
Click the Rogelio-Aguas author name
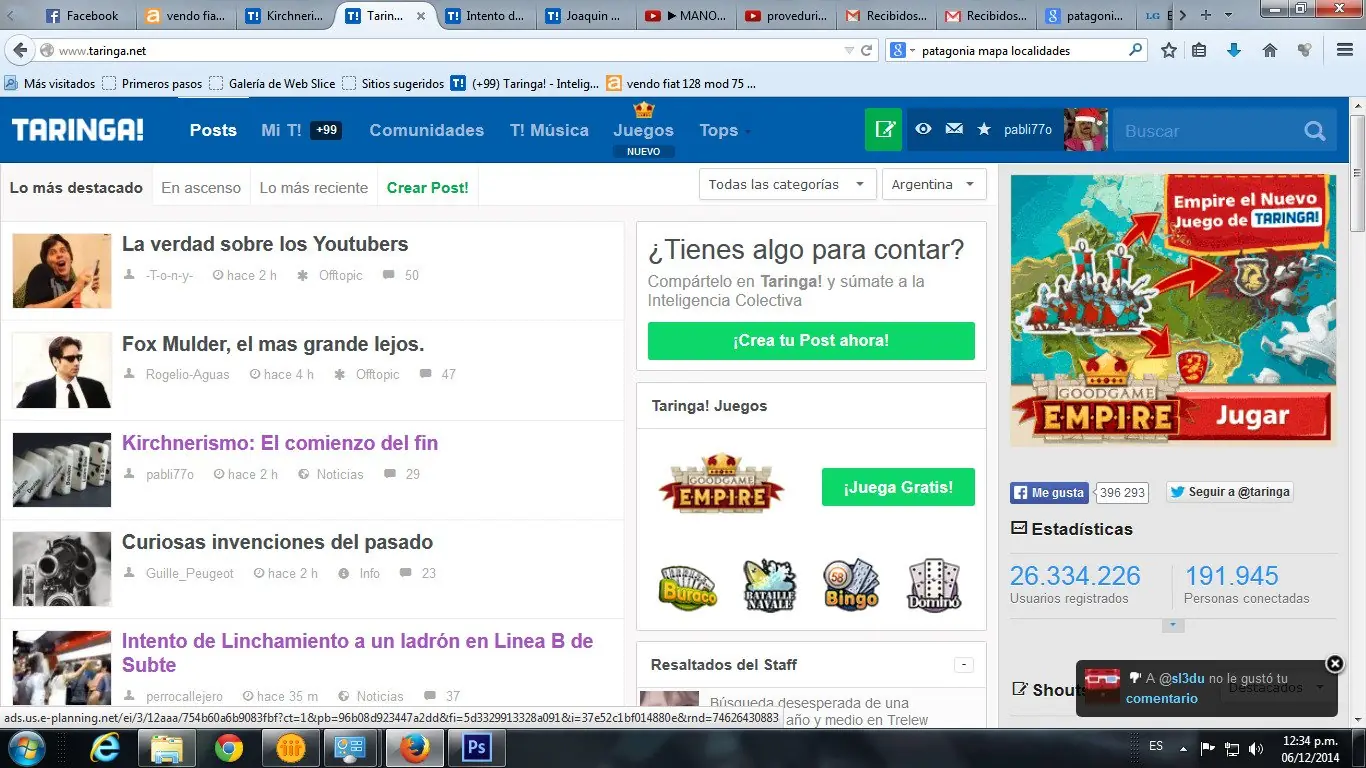187,374
